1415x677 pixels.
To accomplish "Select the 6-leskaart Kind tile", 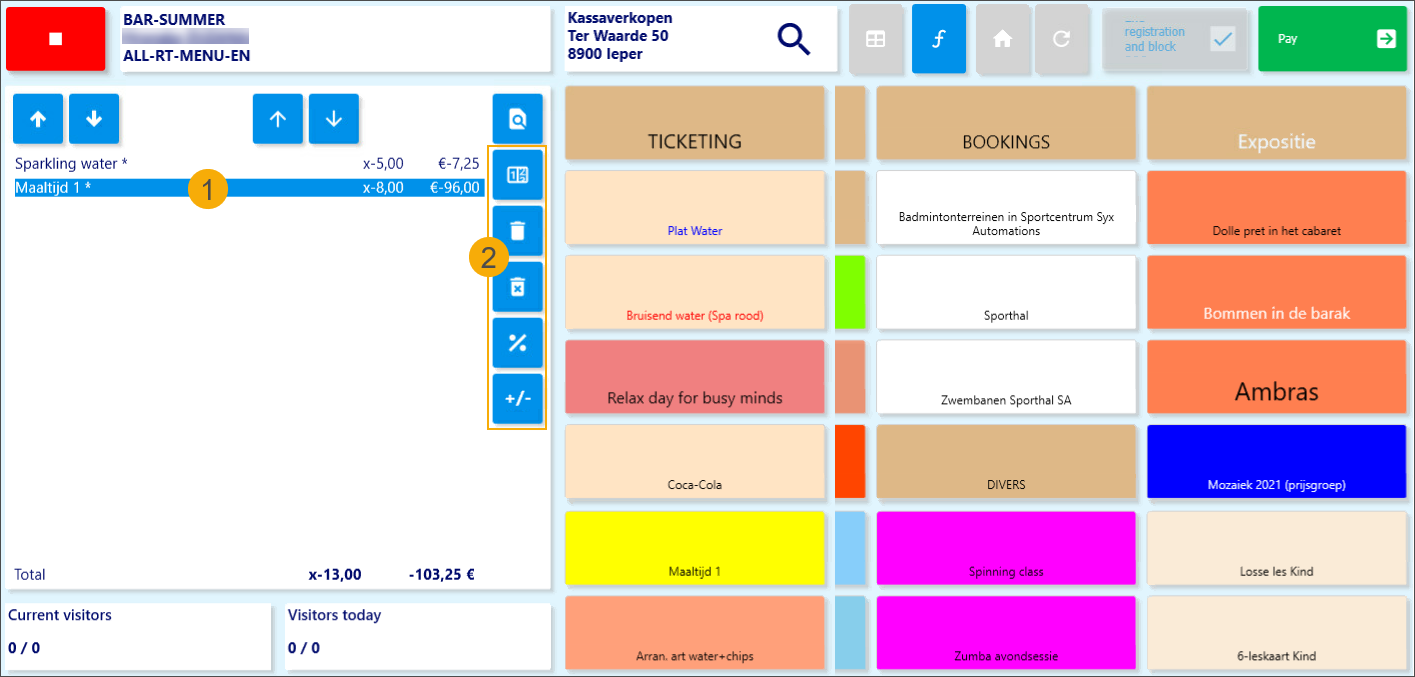I will point(1277,633).
